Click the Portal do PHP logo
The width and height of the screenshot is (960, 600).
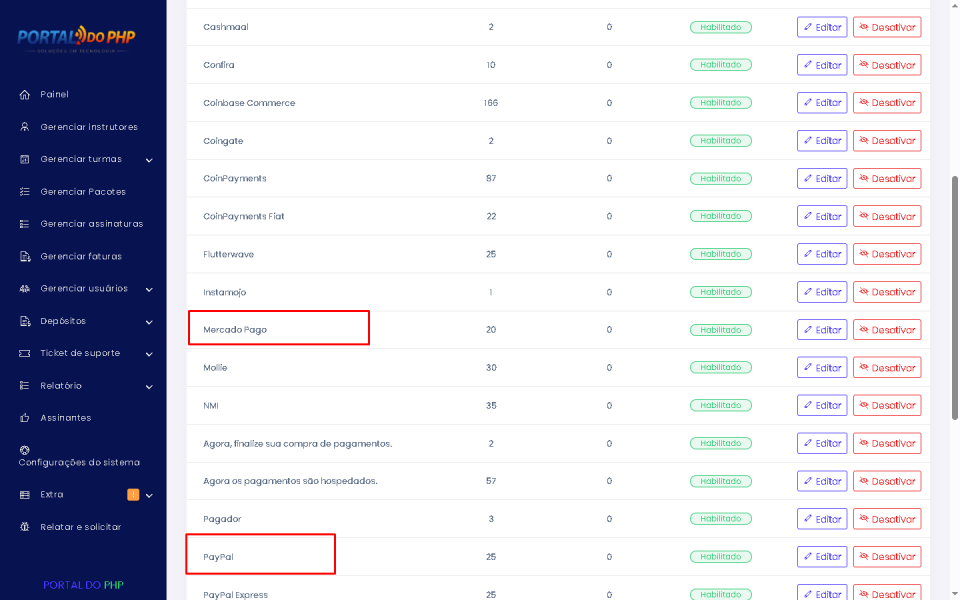(77, 39)
